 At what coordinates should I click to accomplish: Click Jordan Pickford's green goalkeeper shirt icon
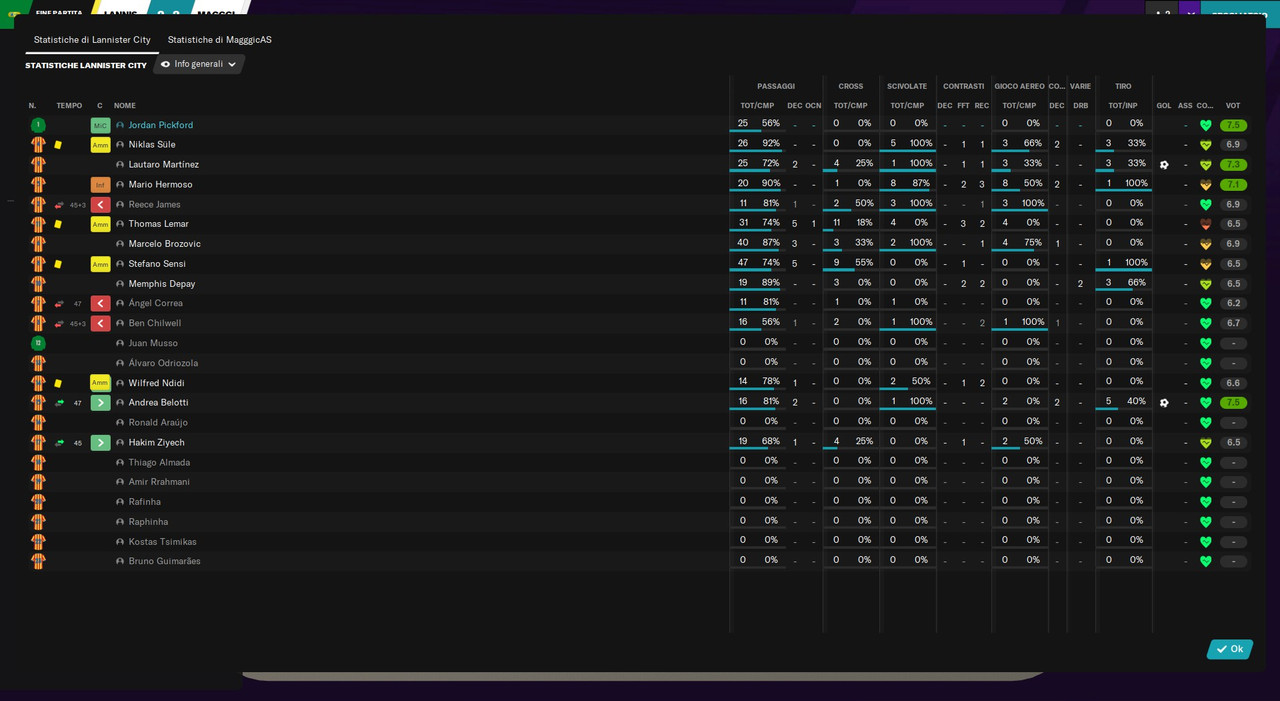pyautogui.click(x=38, y=125)
